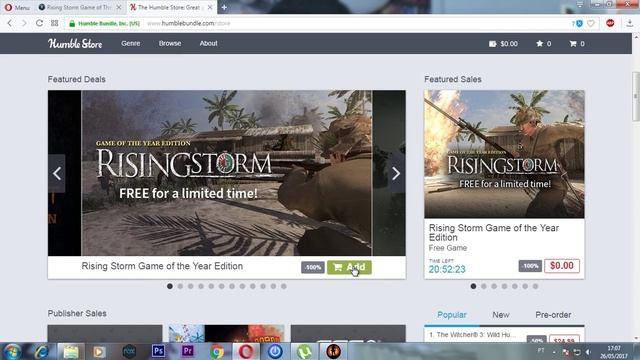Close the Rising Storm Game tab

click(x=118, y=7)
